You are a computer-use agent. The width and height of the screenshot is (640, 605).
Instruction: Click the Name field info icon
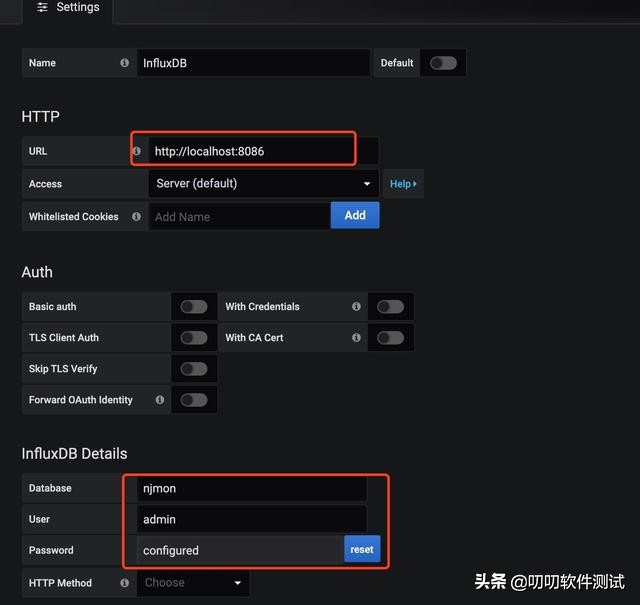coord(124,63)
